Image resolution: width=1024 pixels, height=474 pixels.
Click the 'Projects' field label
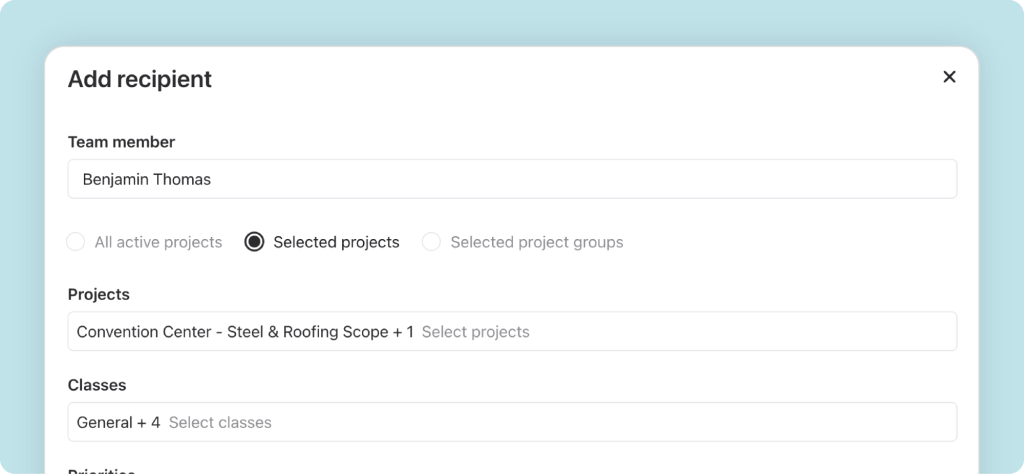click(x=99, y=294)
